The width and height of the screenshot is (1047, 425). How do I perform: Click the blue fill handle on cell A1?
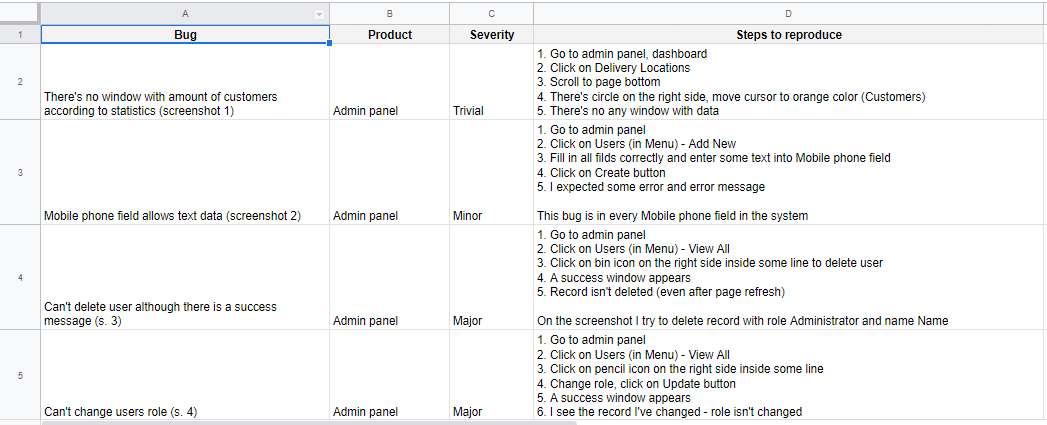coord(329,43)
